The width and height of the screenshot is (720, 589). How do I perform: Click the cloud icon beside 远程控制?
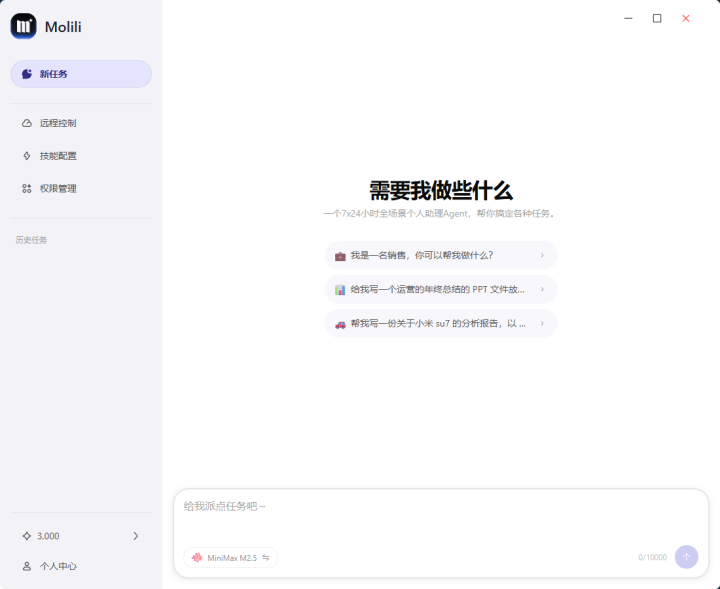coord(27,123)
